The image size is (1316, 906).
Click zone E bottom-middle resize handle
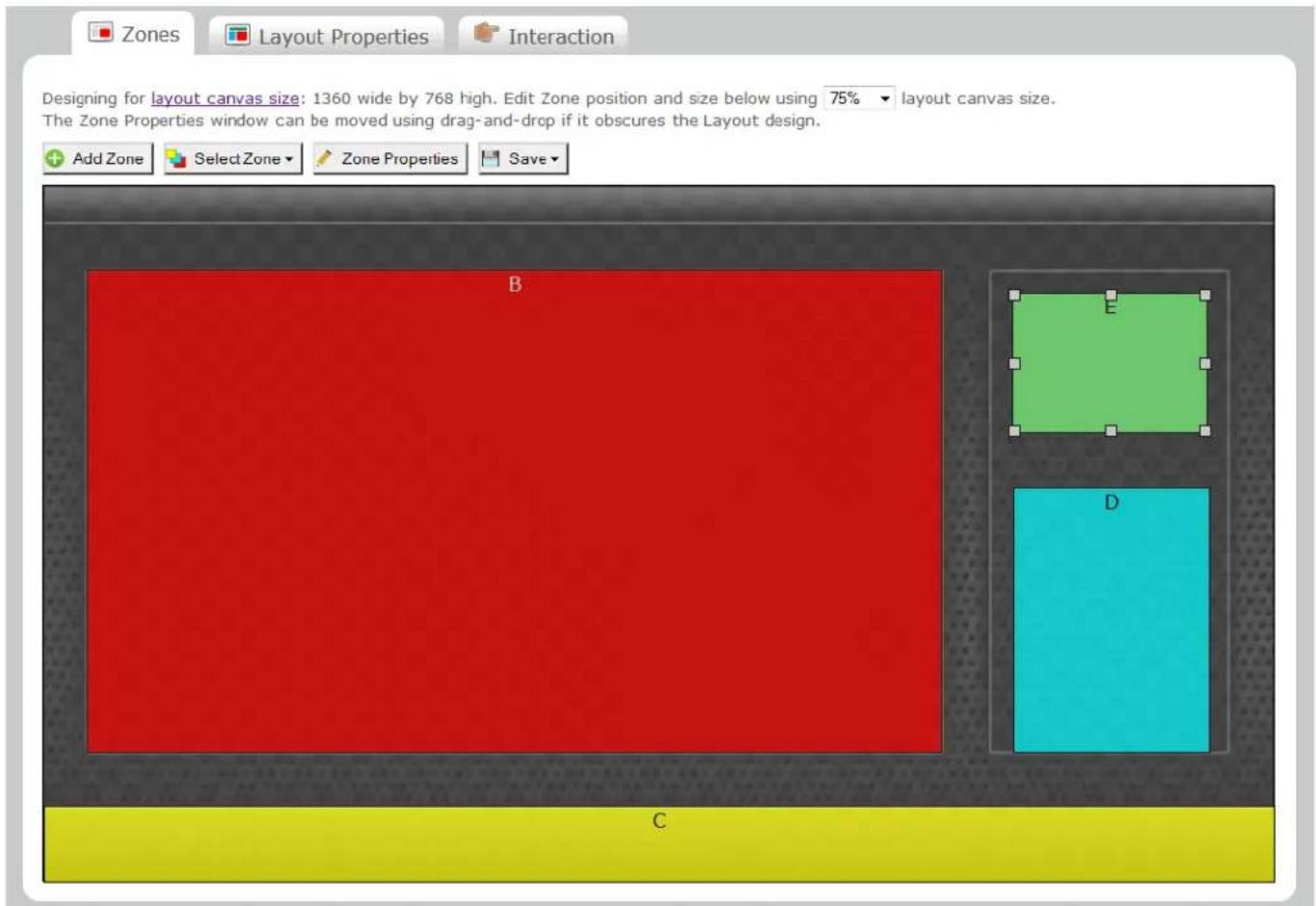pyautogui.click(x=1111, y=431)
